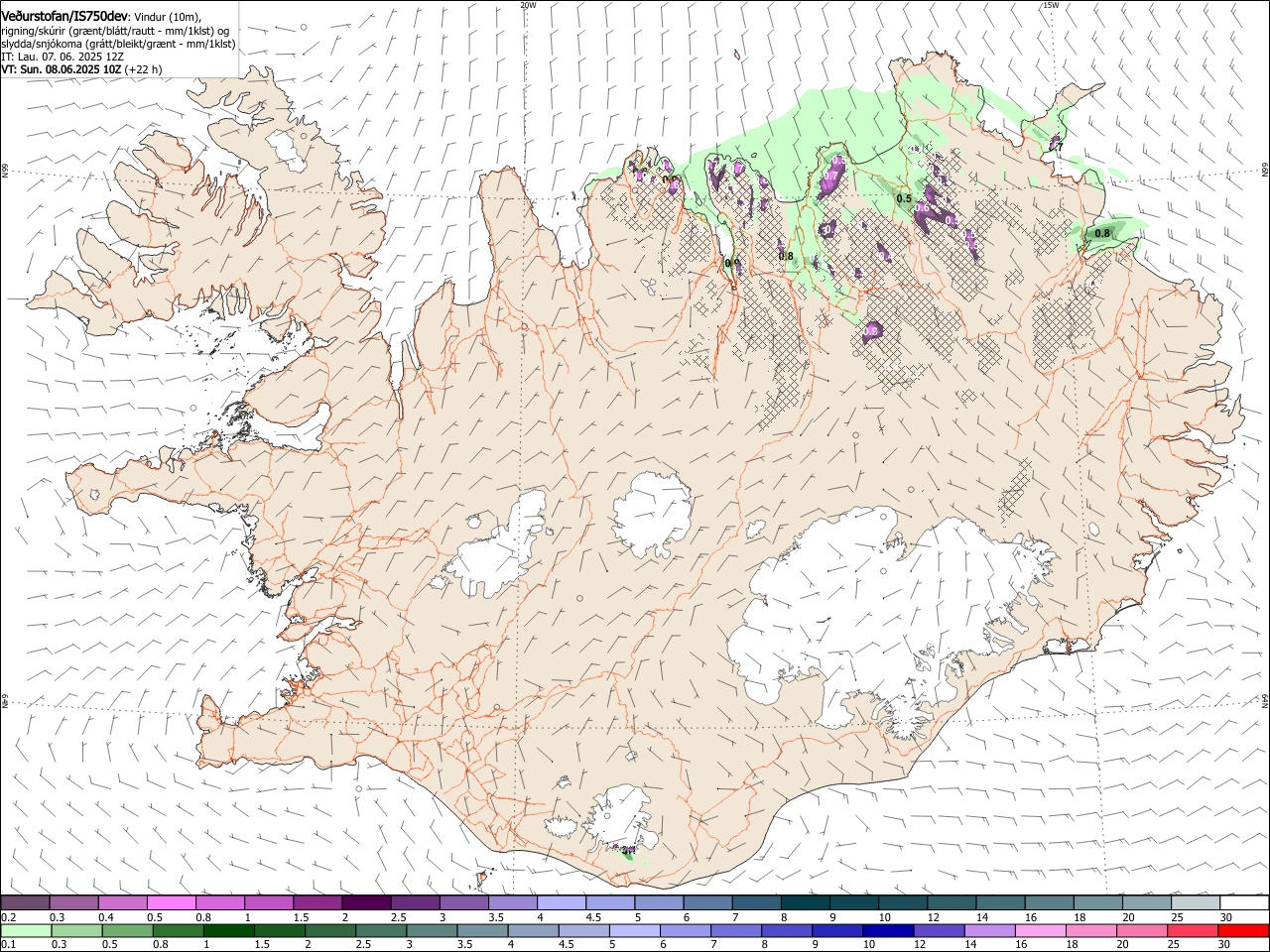Pick the darkest purple upper swatch between 2 and 2.5
The height and width of the screenshot is (952, 1270).
[366, 903]
